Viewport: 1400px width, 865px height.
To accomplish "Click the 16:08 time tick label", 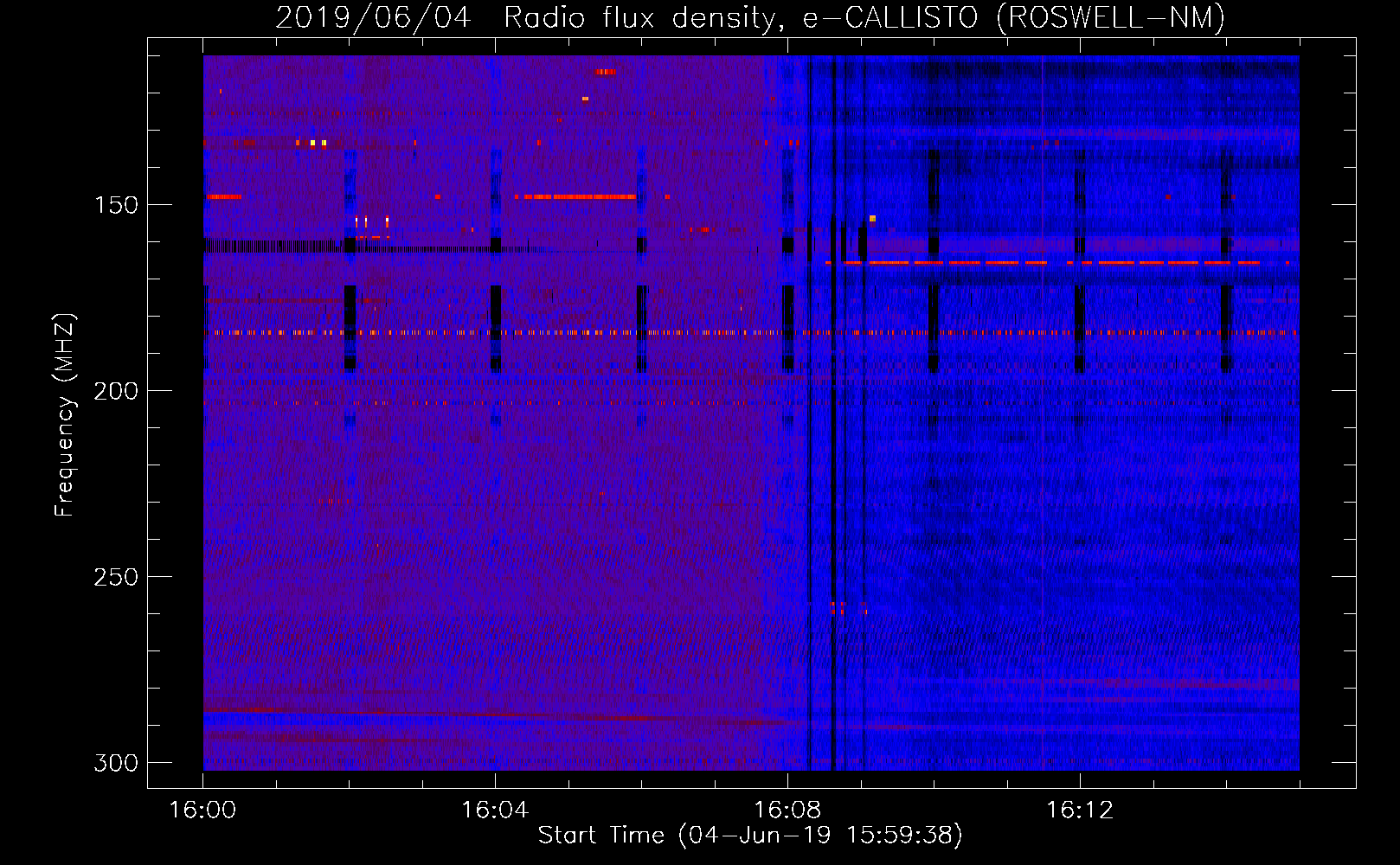I will [x=787, y=811].
